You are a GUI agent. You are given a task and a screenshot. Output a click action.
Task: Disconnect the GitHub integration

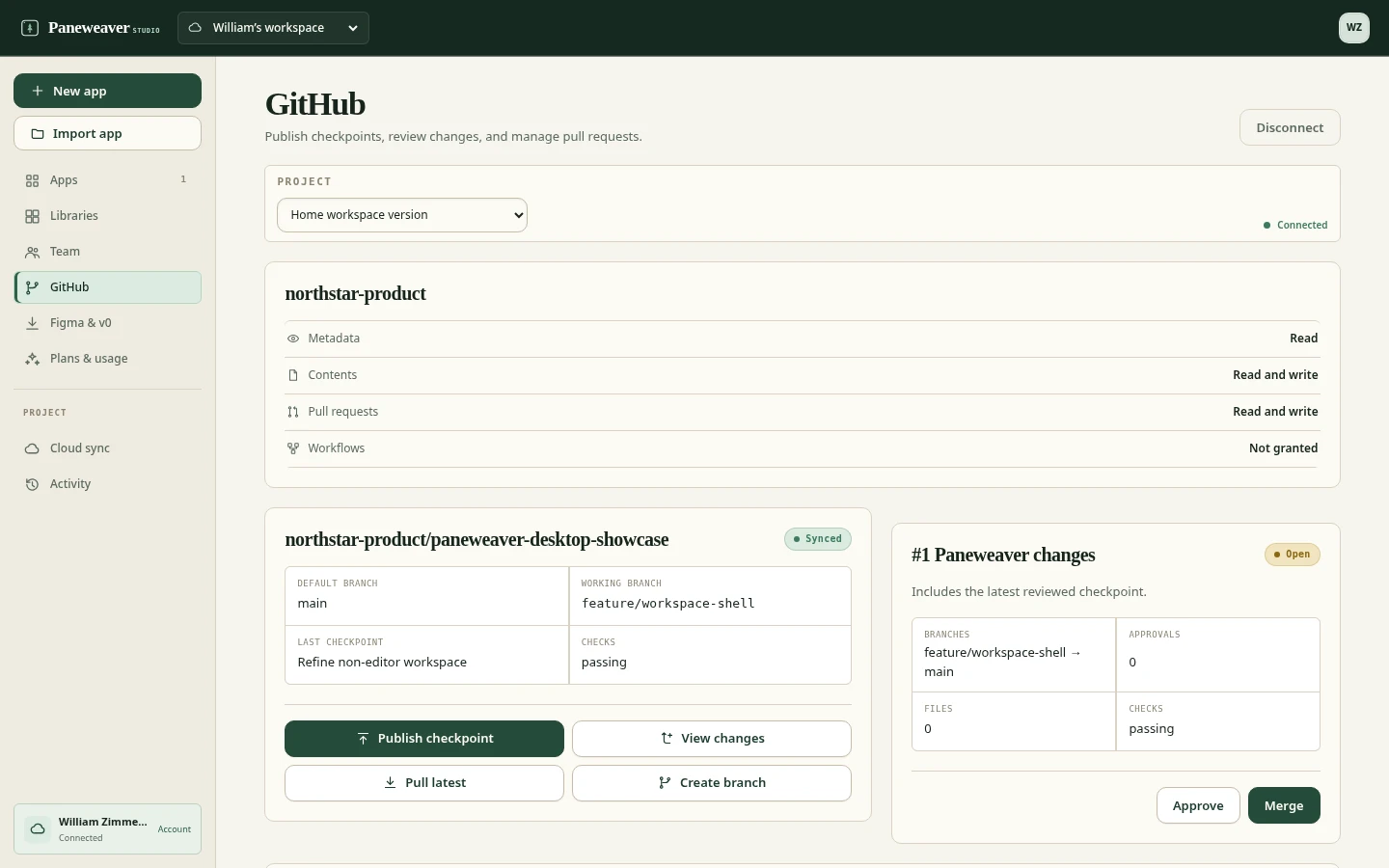tap(1290, 127)
